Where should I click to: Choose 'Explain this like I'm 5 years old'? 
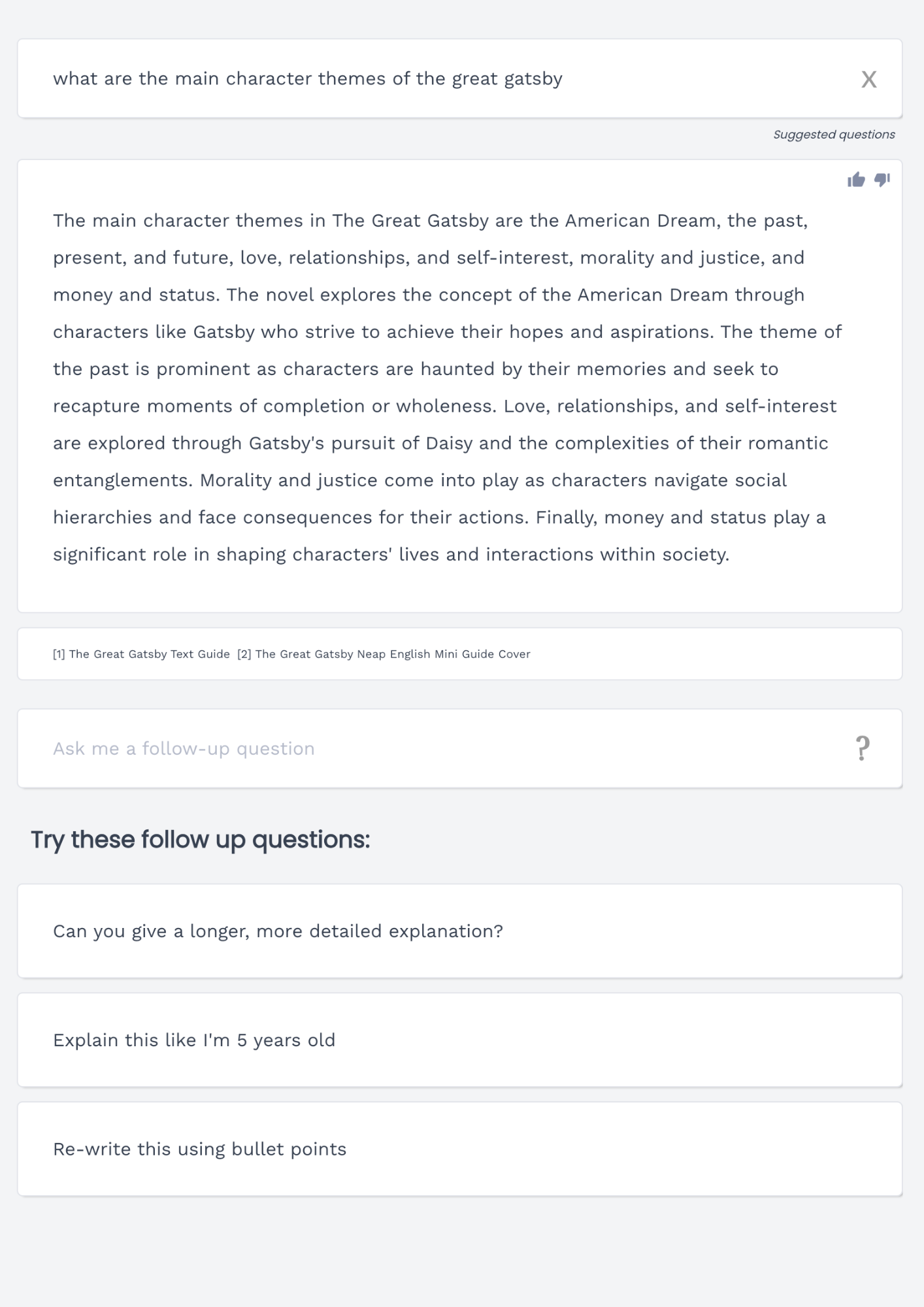194,1040
